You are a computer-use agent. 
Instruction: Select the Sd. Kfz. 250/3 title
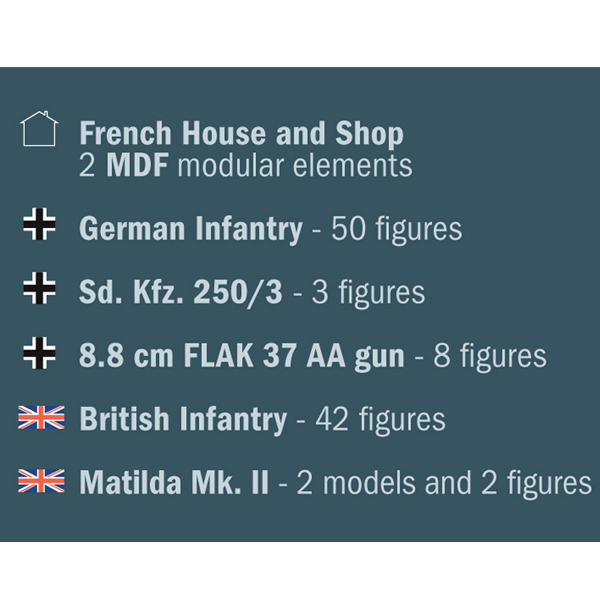point(181,292)
